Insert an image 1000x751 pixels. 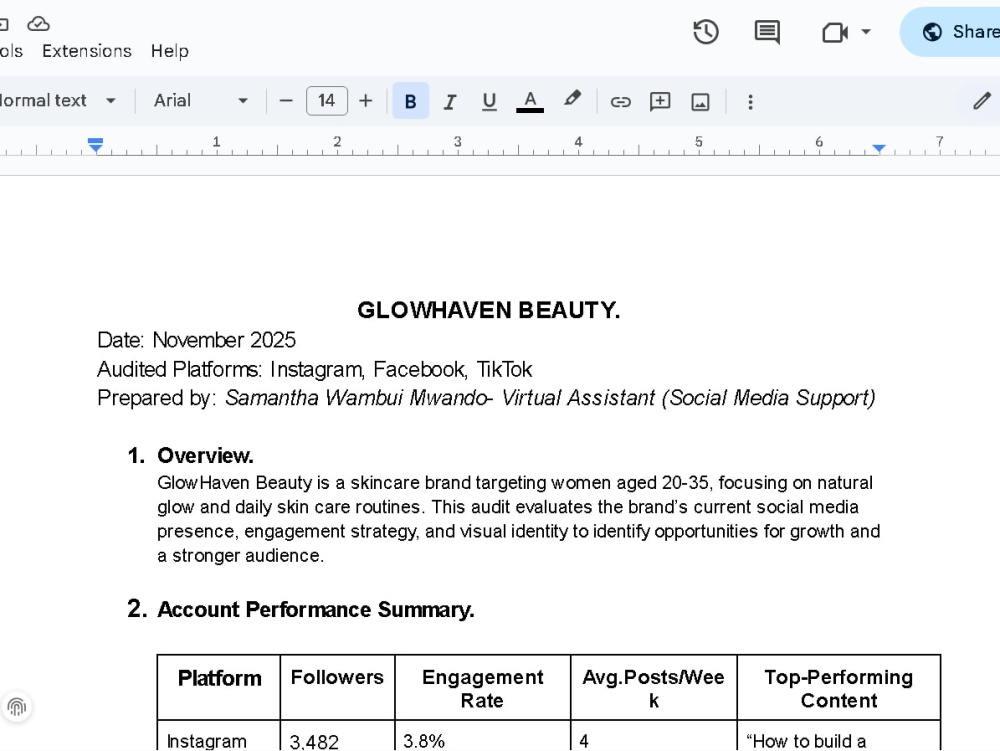(x=700, y=101)
